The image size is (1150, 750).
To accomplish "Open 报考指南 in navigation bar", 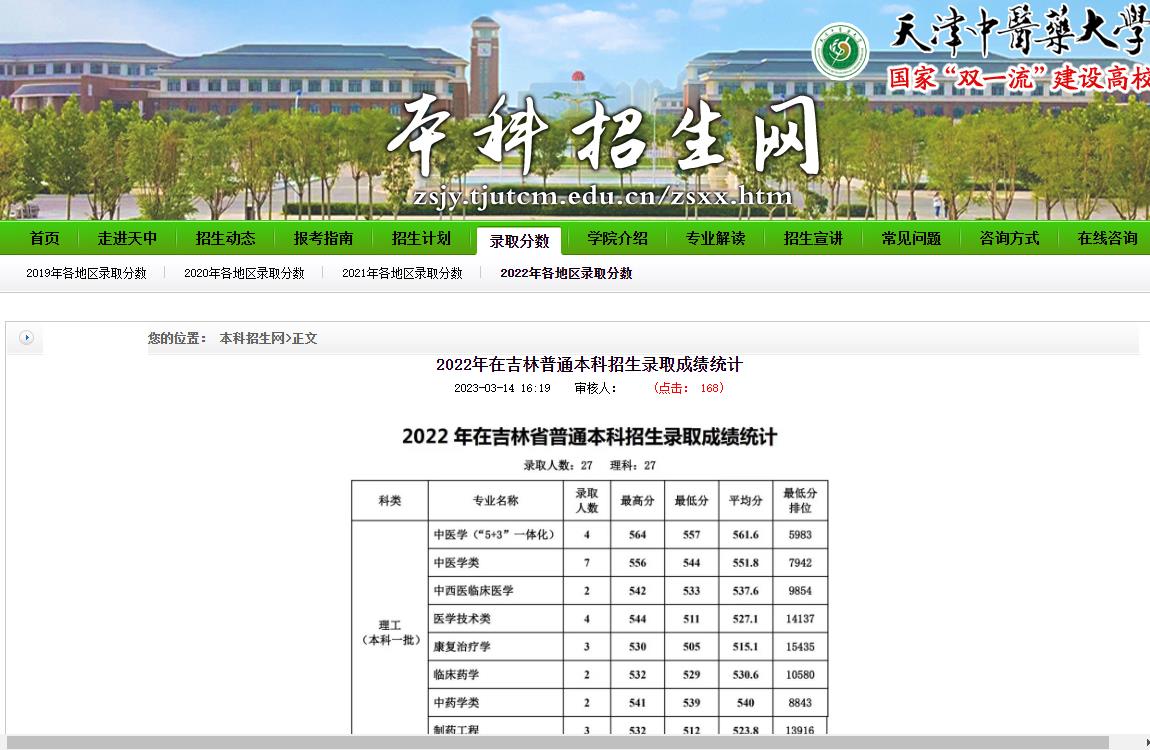I will (x=323, y=238).
